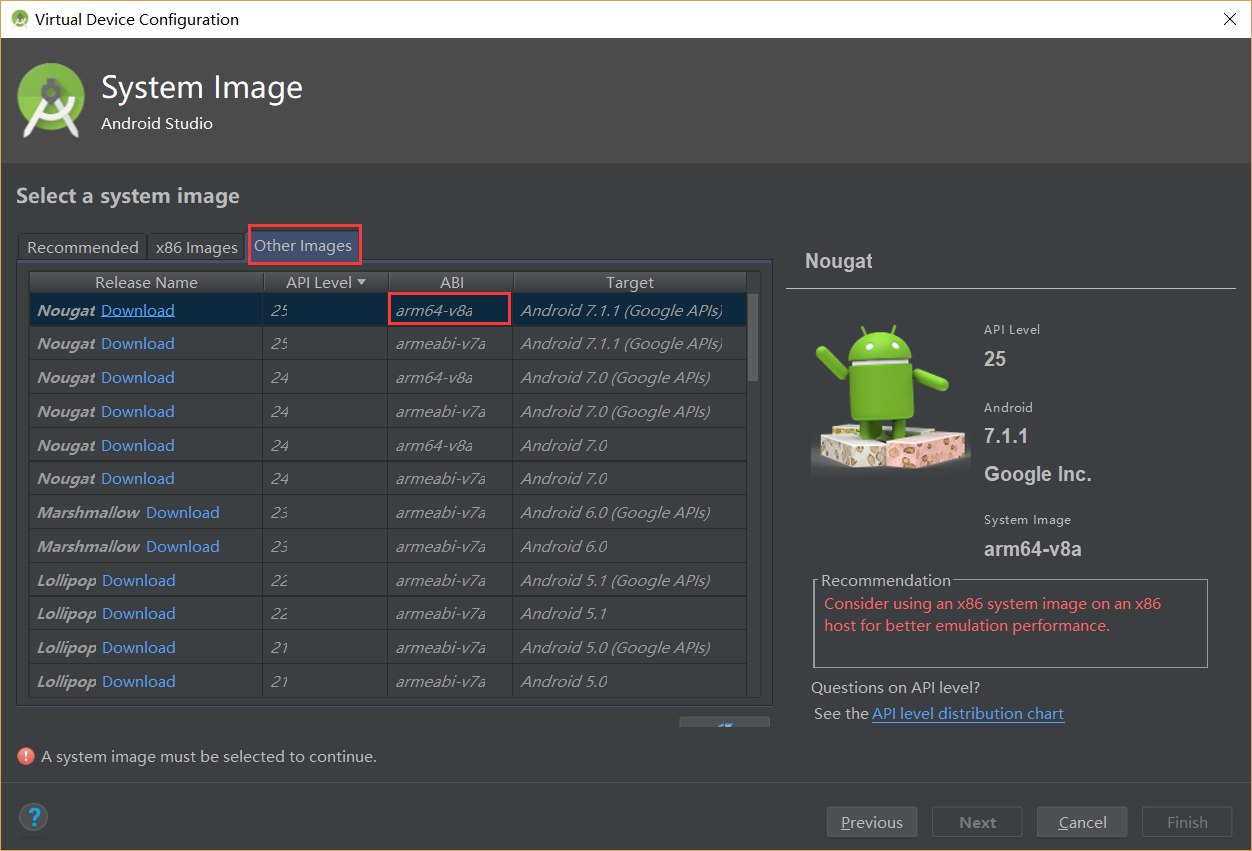Cancel the Virtual Device Configuration
1252x851 pixels.
[1081, 821]
